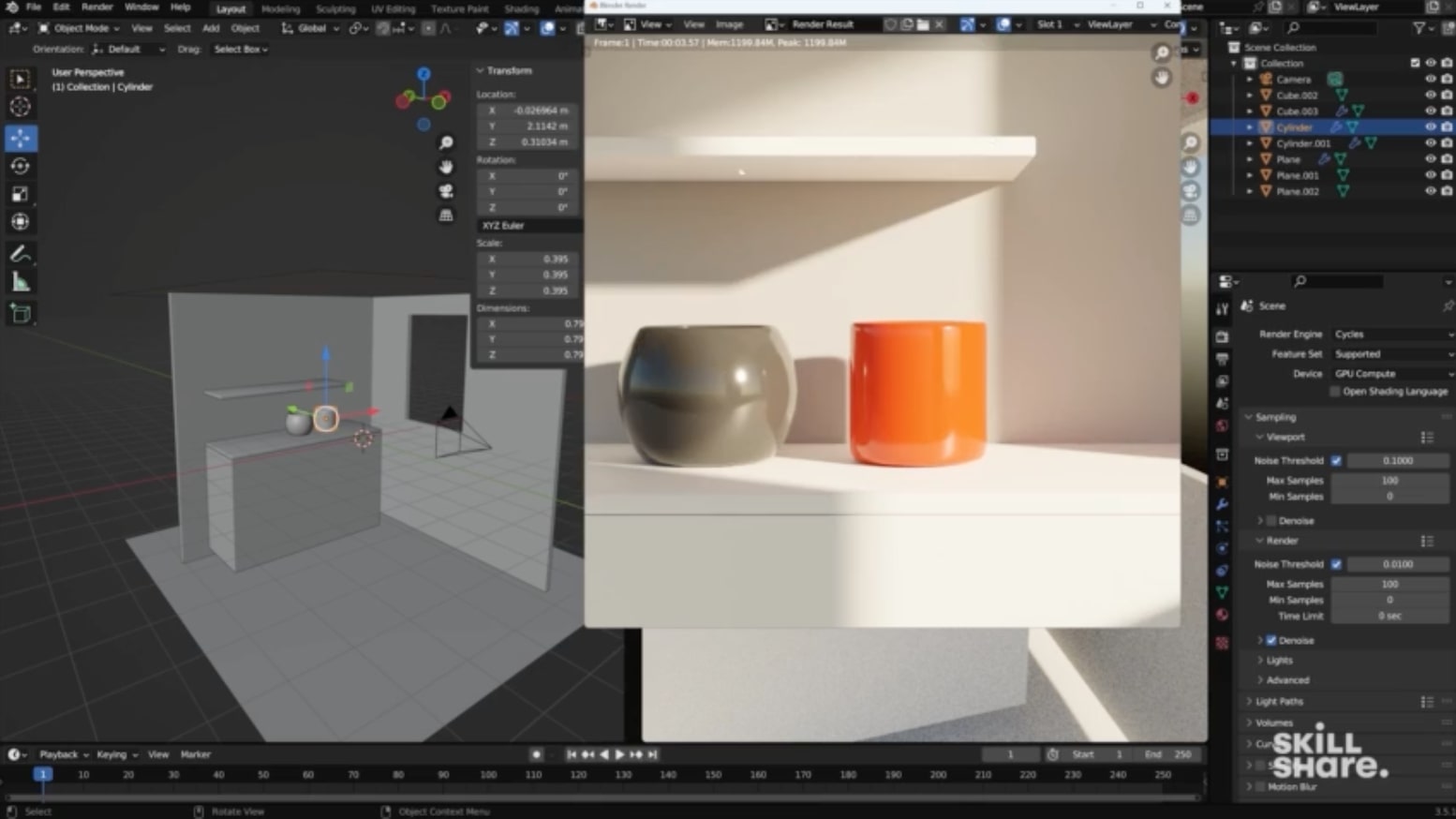Disable Denoise under Render sampling
The image size is (1456, 819).
pyautogui.click(x=1272, y=640)
